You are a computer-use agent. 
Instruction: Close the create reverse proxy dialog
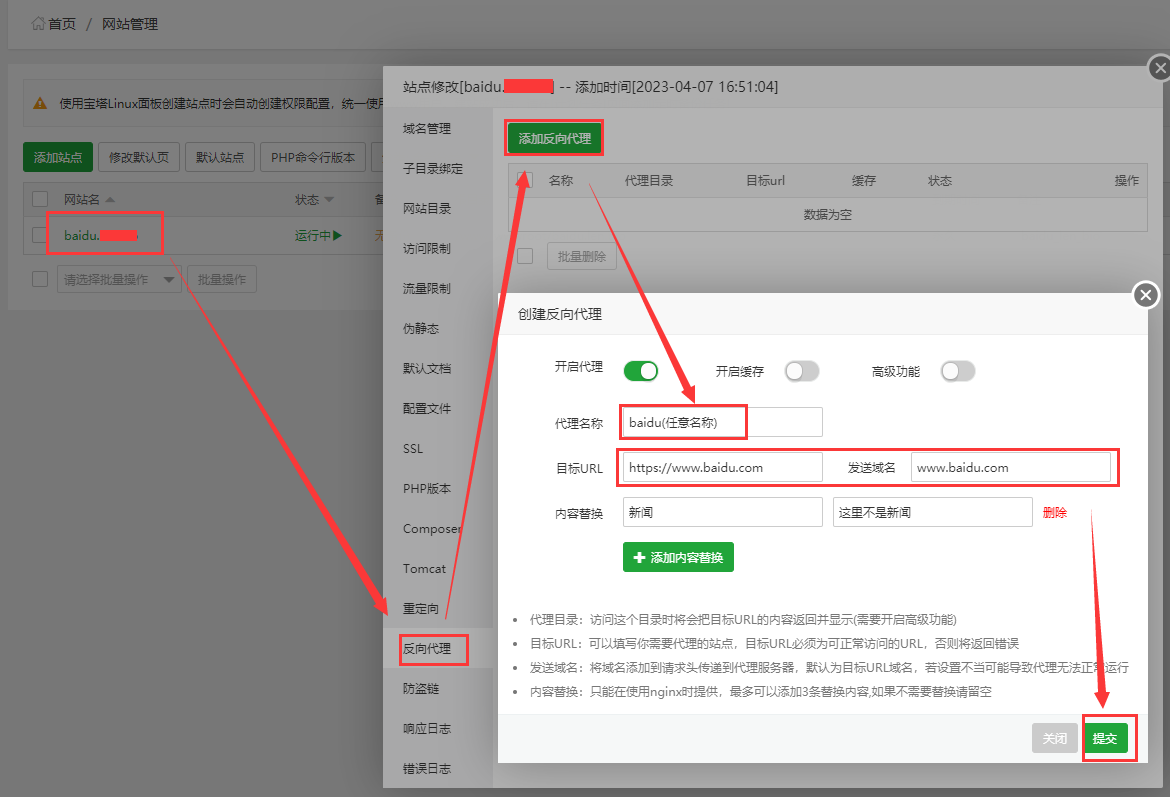point(1146,295)
